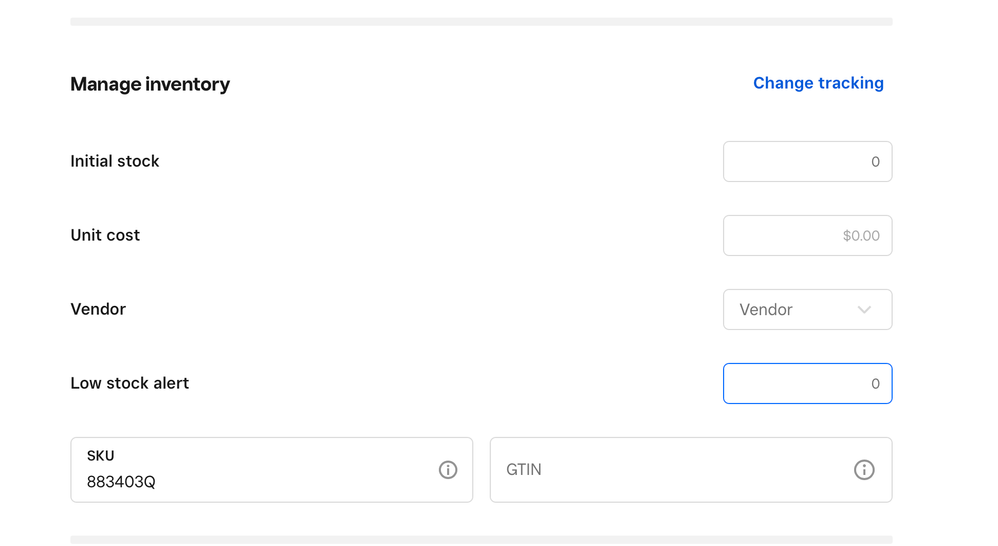998x546 pixels.
Task: Click the Vendor dropdown chevron arrow
Action: point(864,310)
